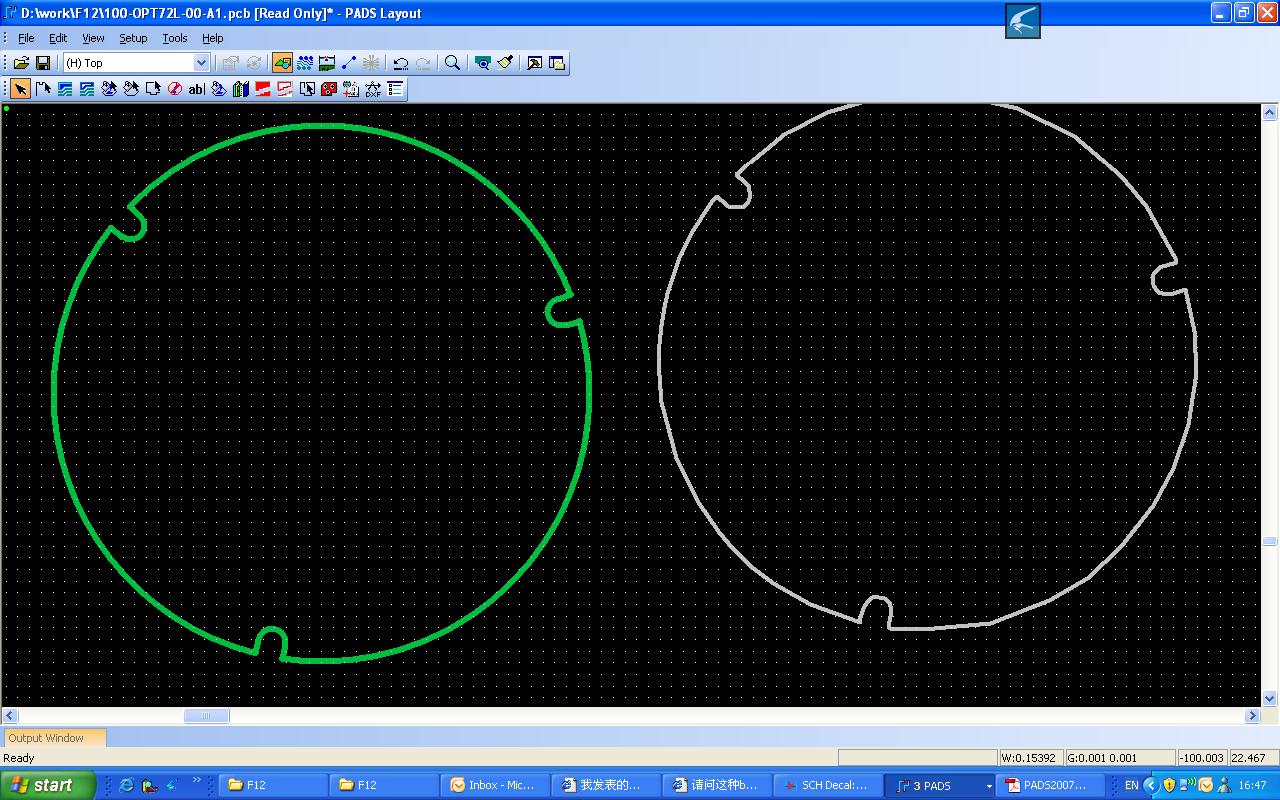The image size is (1280, 800).
Task: Select the Keepout tool
Action: click(175, 89)
